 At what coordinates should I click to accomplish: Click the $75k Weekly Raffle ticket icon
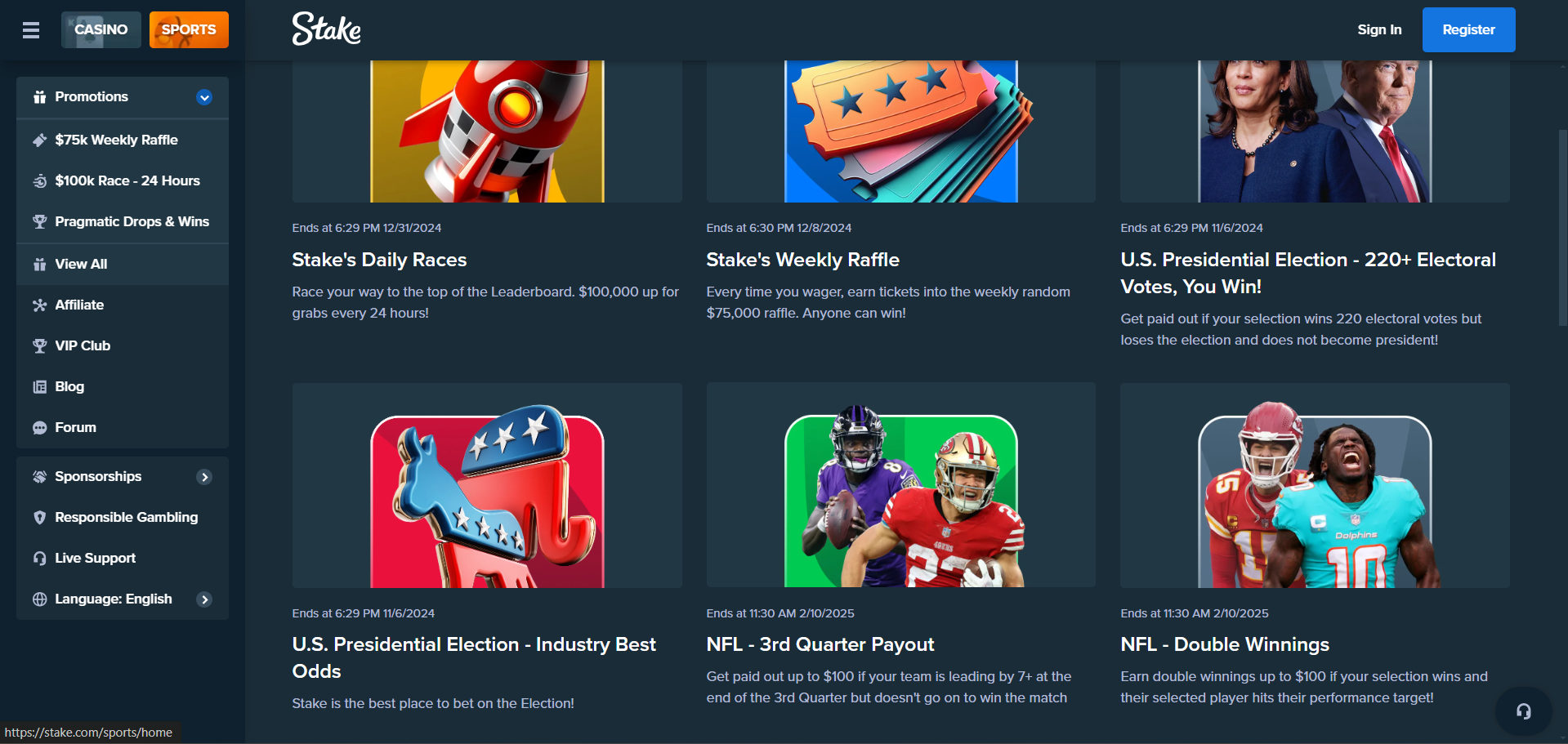[39, 140]
